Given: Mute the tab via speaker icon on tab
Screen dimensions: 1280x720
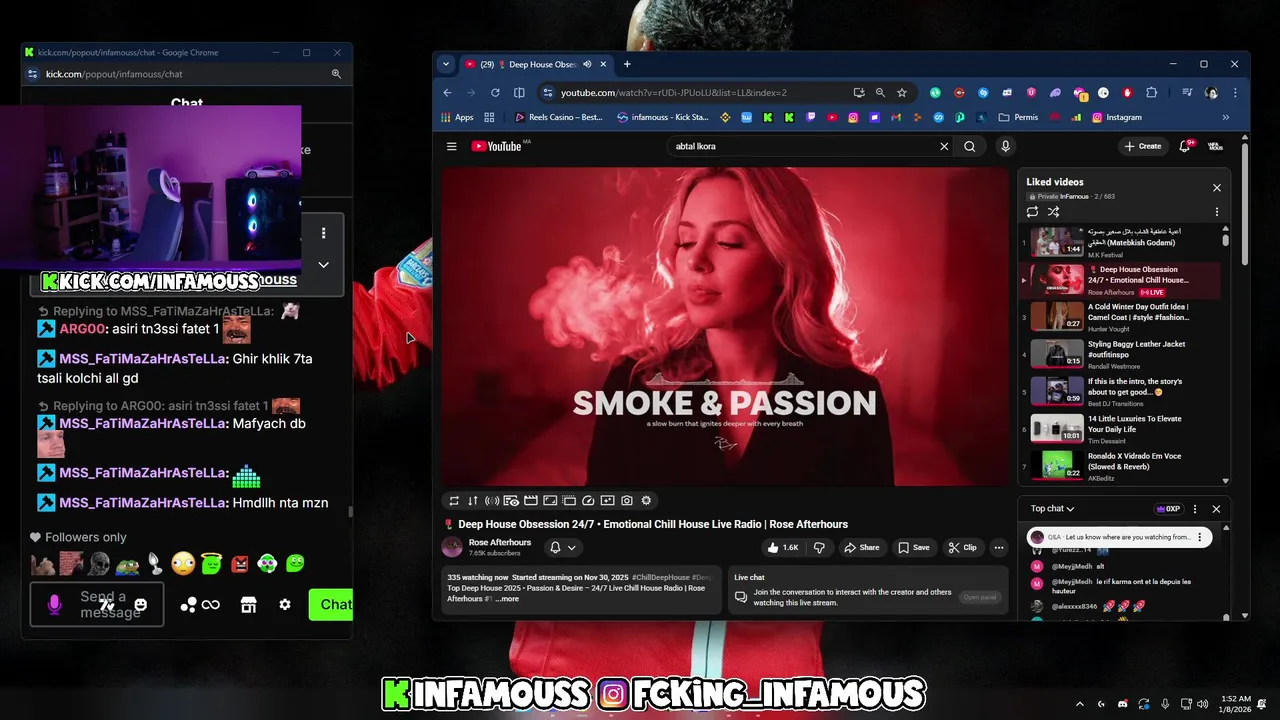Looking at the screenshot, I should 588,64.
